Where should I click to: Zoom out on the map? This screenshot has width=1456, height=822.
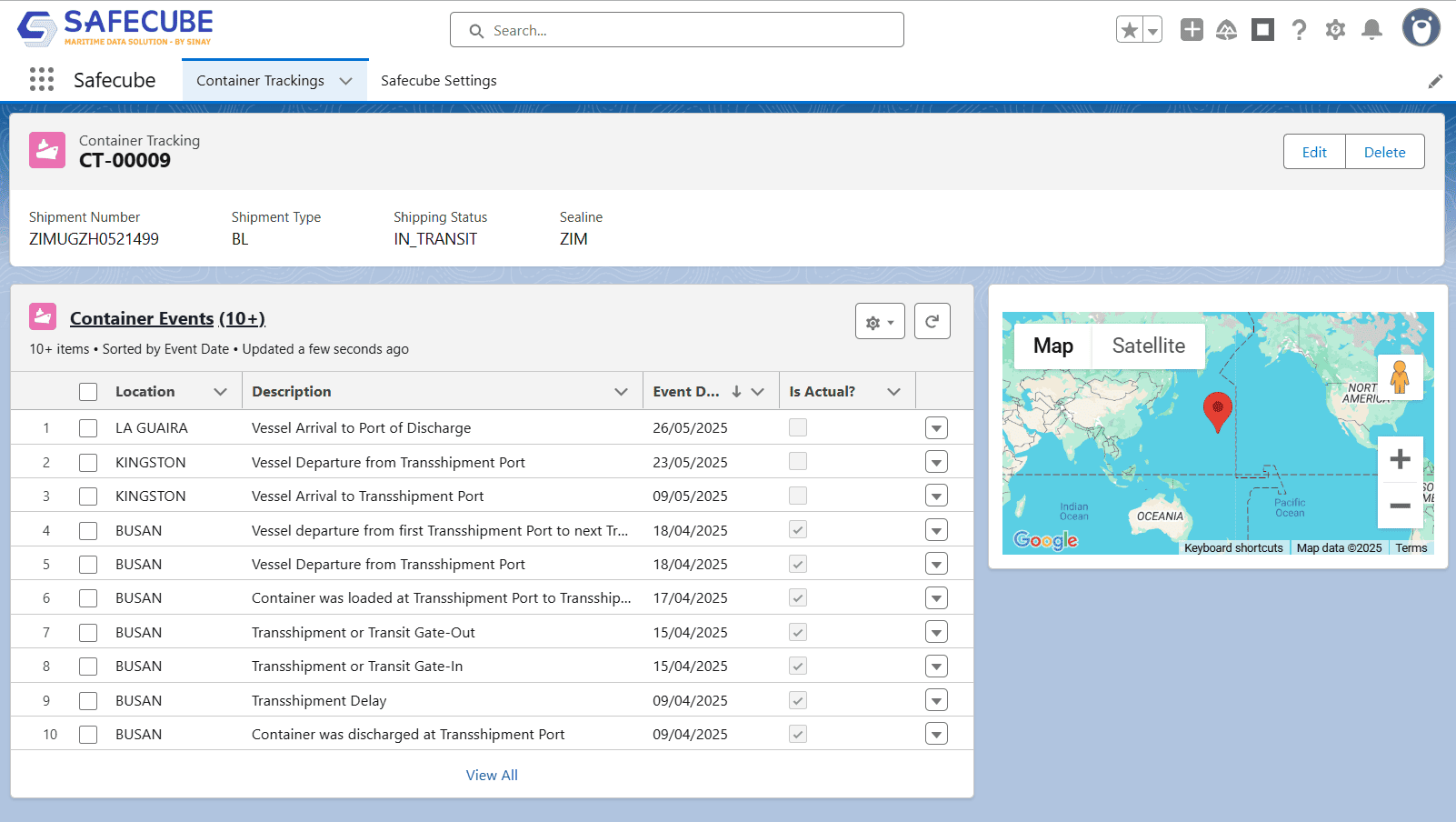click(x=1400, y=506)
